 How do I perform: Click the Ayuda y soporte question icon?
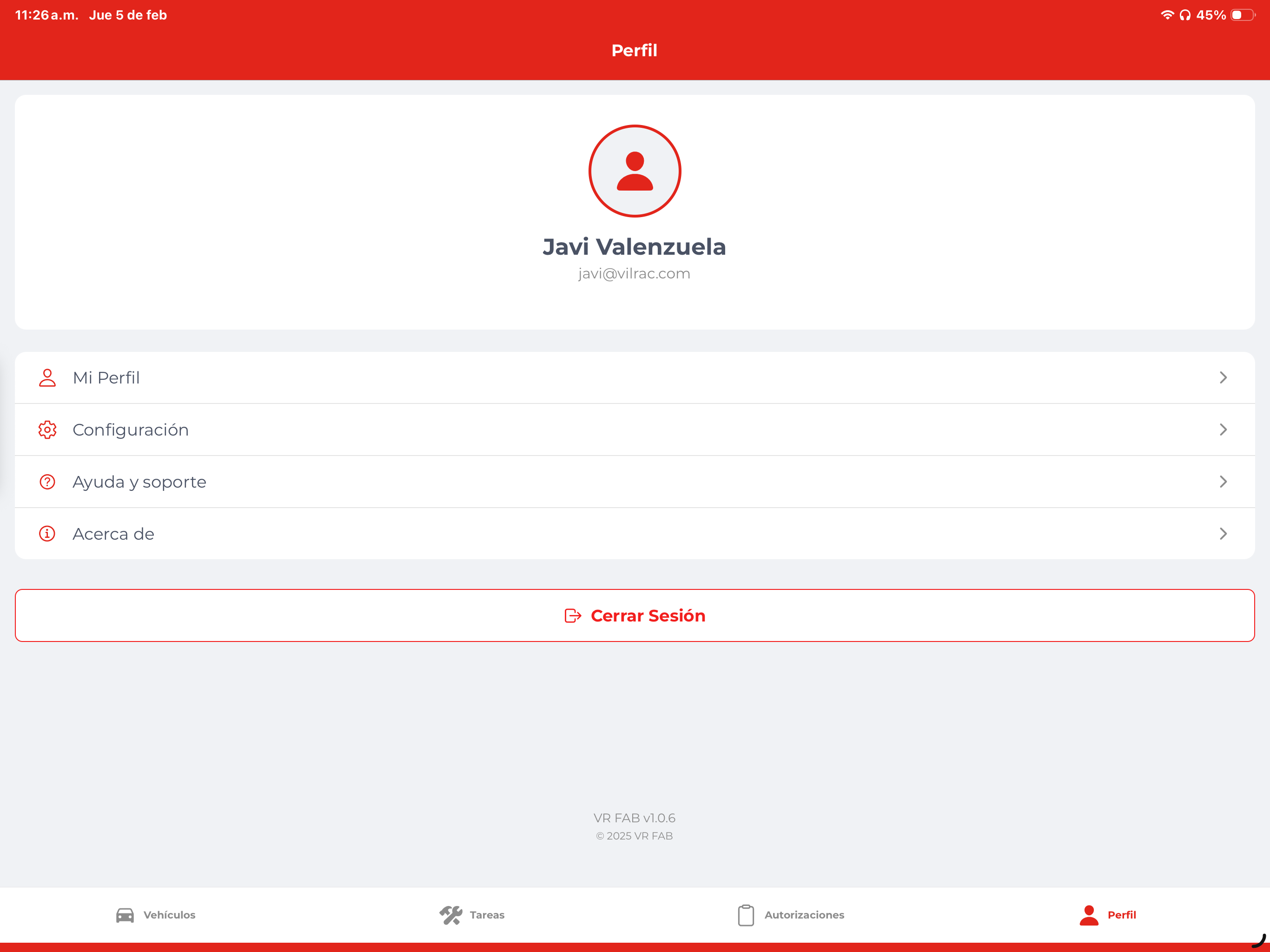click(47, 482)
